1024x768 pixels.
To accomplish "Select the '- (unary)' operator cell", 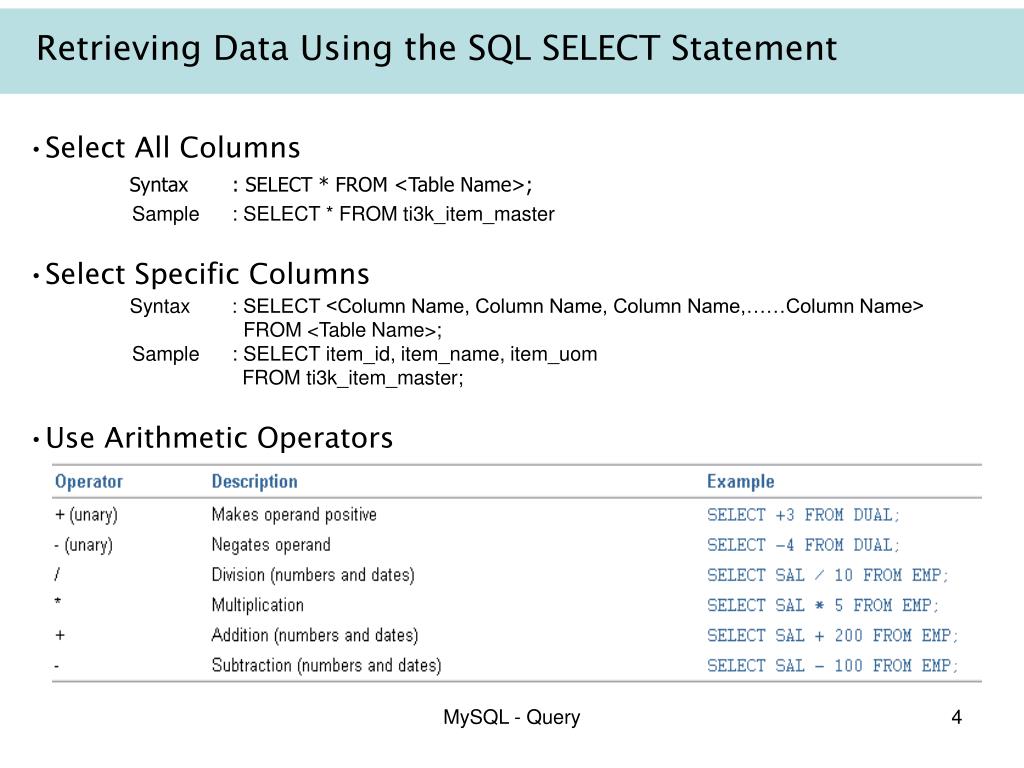I will point(84,545).
